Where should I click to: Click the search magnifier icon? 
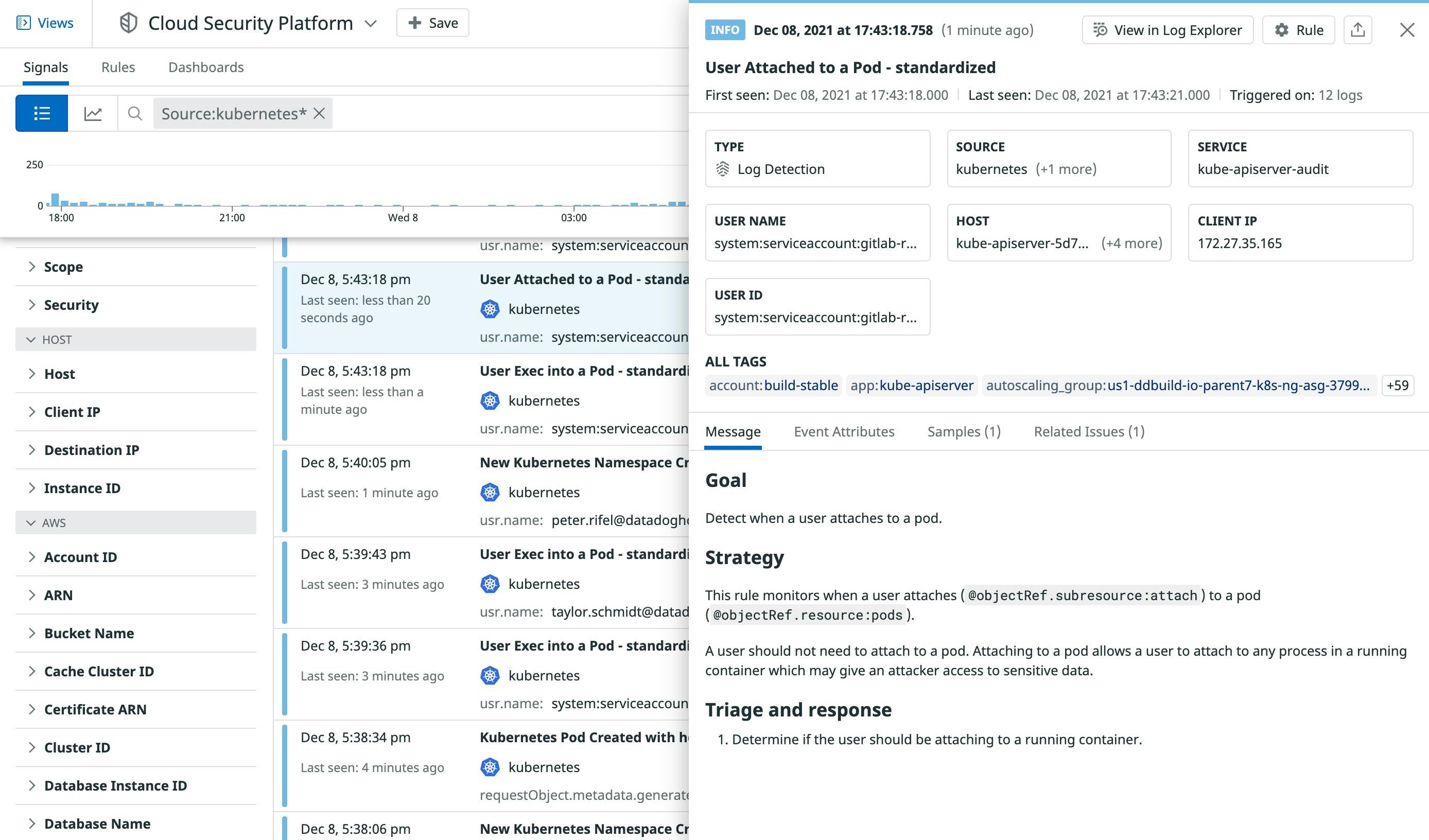pyautogui.click(x=135, y=113)
